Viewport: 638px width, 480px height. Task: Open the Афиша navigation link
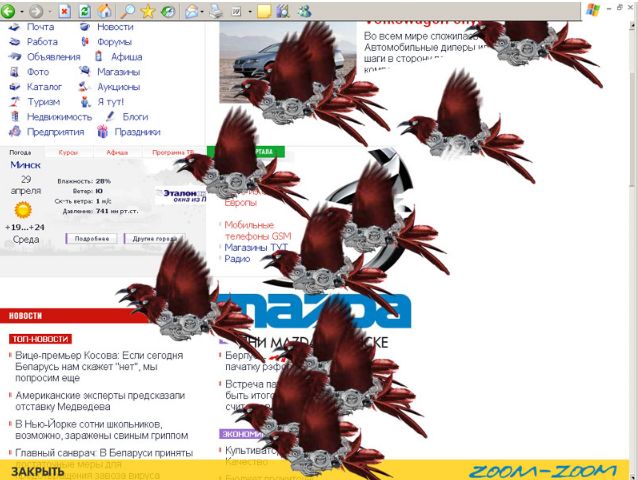coord(127,57)
